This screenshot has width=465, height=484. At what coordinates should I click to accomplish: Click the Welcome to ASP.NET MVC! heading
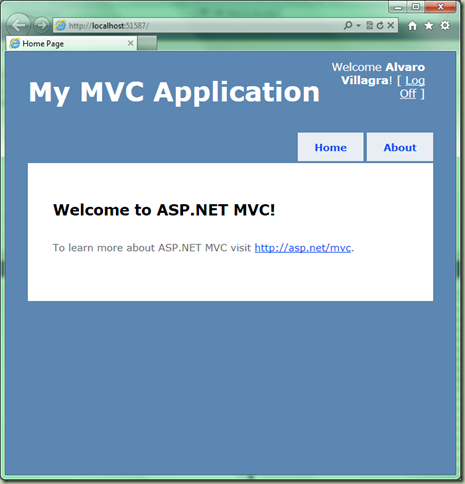tap(164, 210)
